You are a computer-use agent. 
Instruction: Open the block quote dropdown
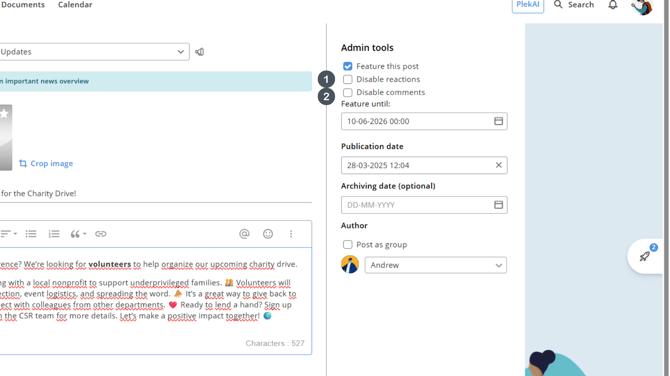point(78,234)
